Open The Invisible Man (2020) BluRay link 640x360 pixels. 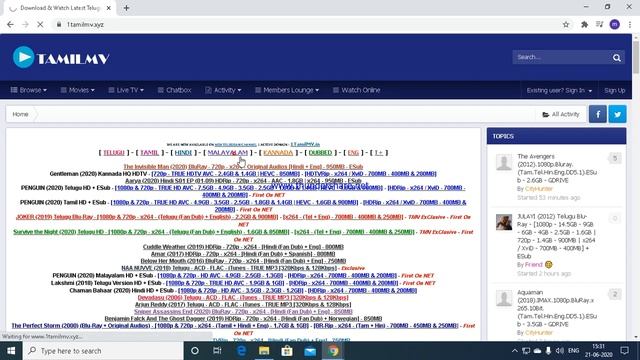[x=243, y=167]
